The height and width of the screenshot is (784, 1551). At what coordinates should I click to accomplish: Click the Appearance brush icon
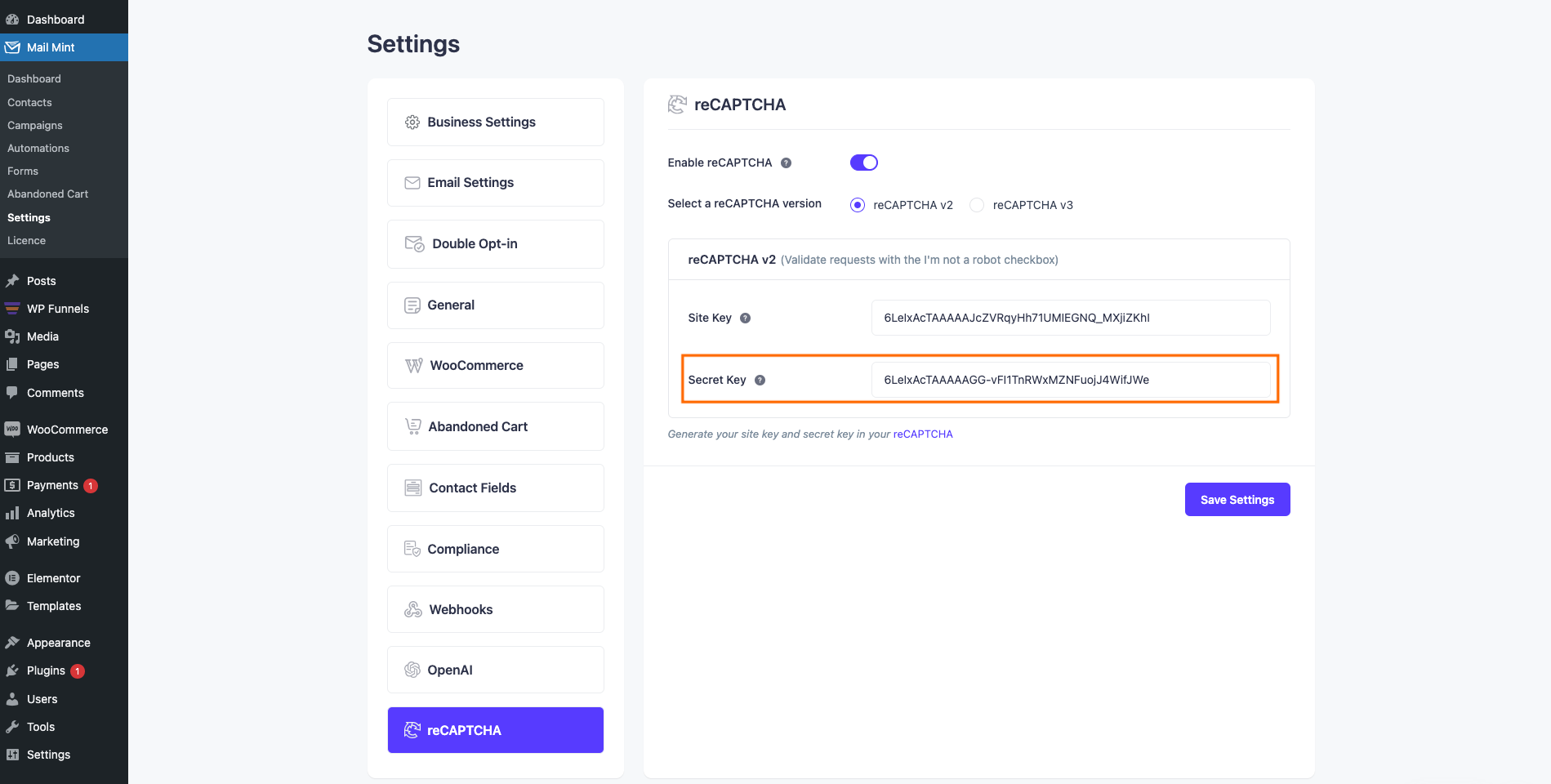(12, 643)
